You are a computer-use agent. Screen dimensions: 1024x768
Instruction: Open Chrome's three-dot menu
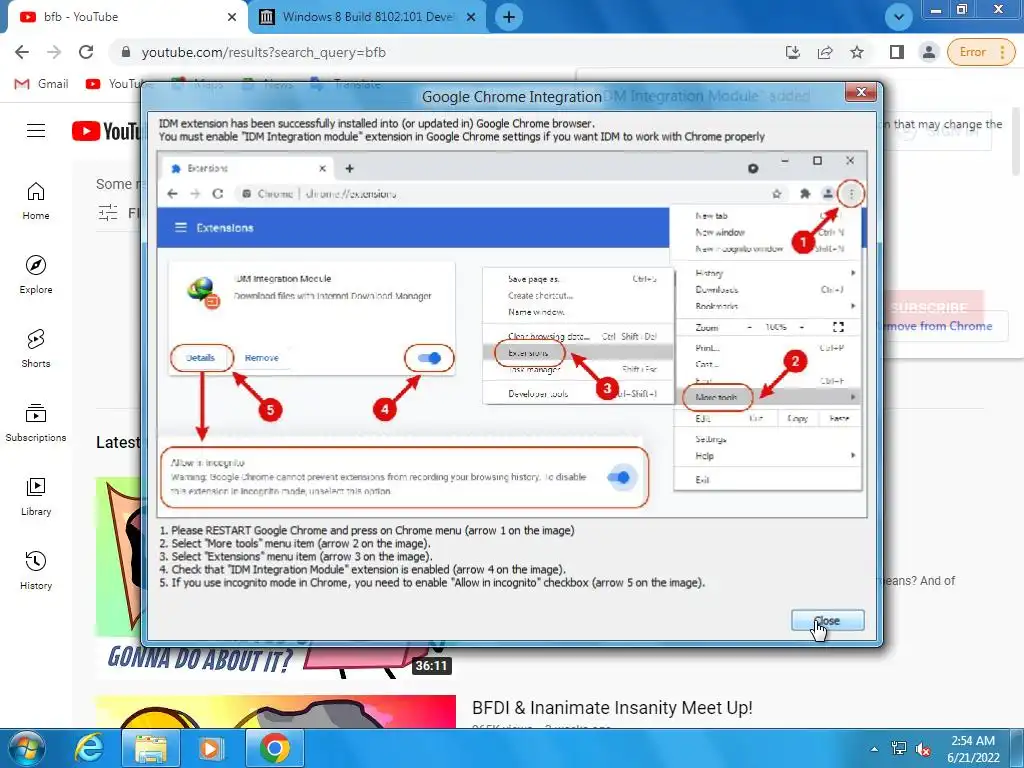[1002, 52]
